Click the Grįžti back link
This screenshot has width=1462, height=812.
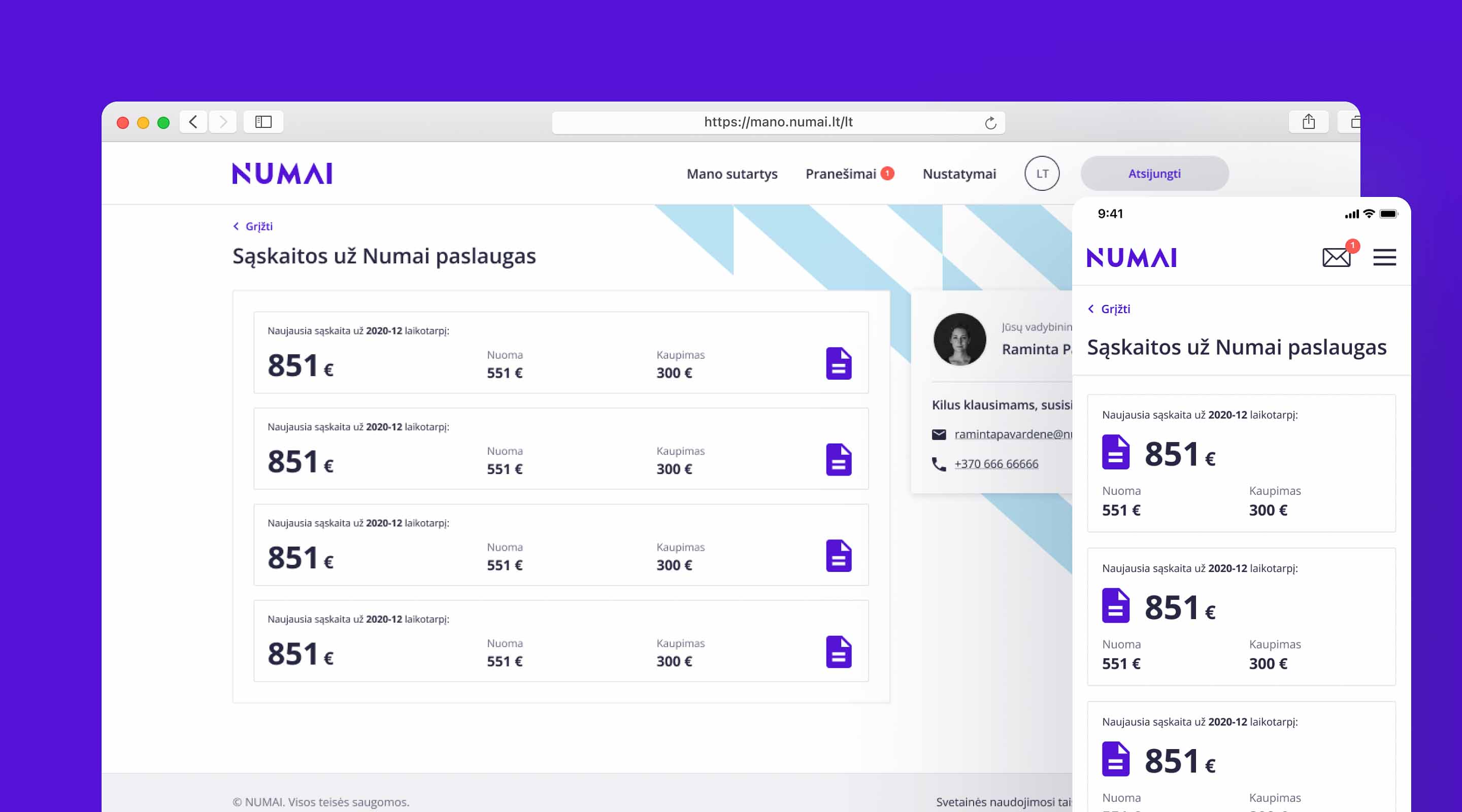click(253, 226)
